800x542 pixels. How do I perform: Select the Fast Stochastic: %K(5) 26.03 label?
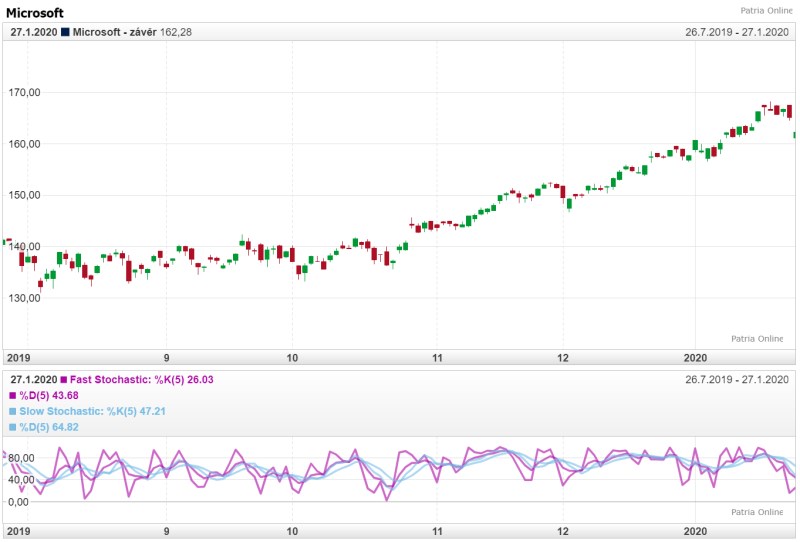click(142, 380)
